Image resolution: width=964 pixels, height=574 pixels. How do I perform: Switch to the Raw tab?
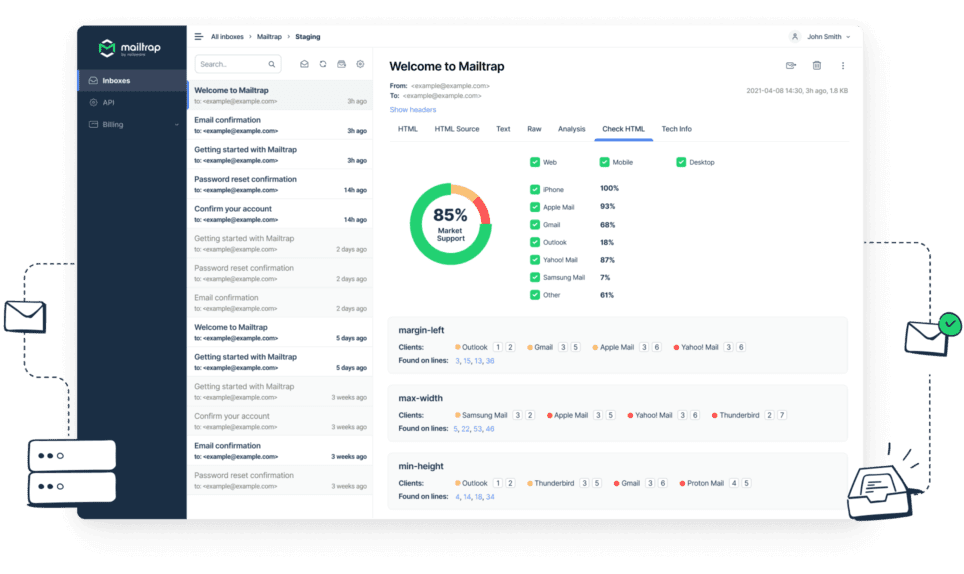(534, 129)
